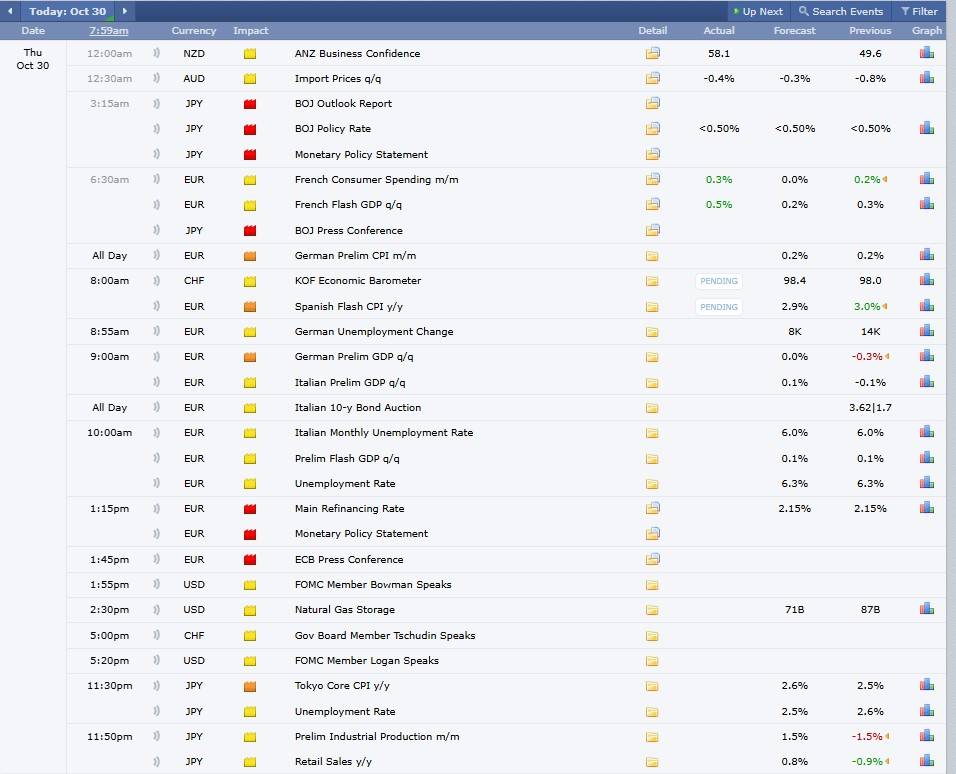Click the Up Next menu item
The image size is (956, 774).
757,11
